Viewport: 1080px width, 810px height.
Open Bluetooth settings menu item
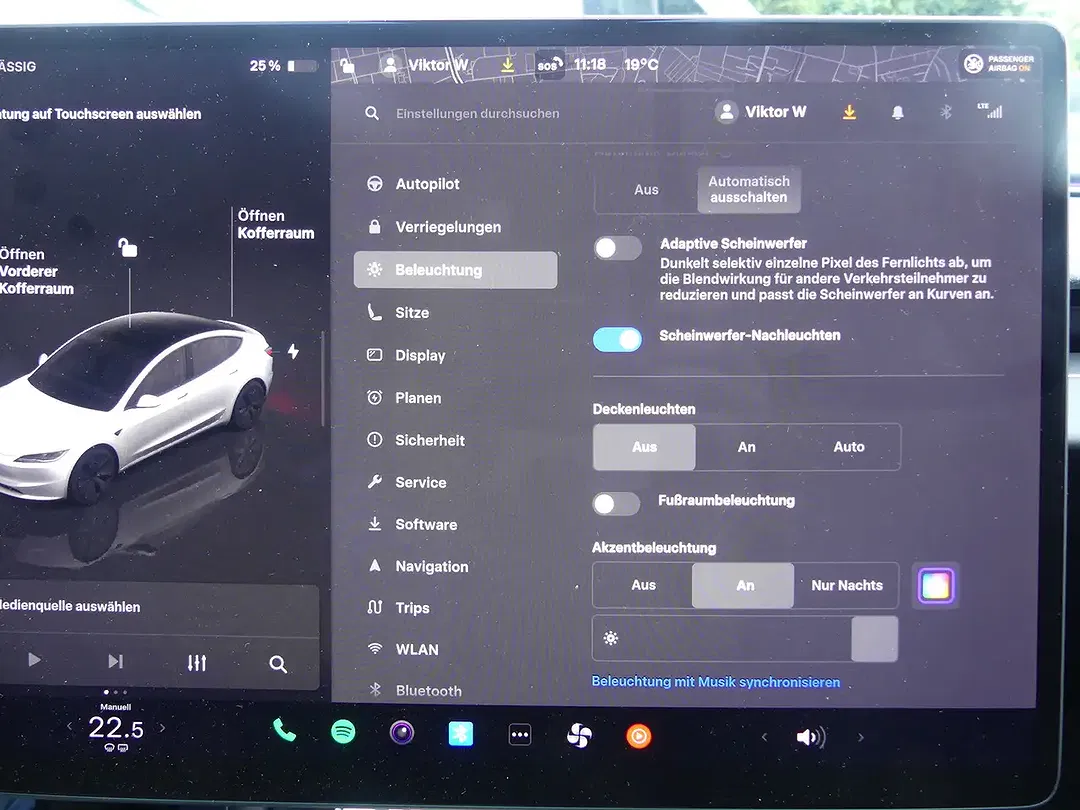tap(455, 689)
